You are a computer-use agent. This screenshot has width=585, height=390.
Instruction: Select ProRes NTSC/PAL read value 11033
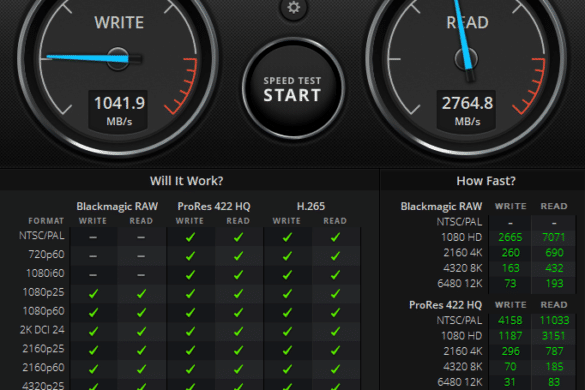554,321
